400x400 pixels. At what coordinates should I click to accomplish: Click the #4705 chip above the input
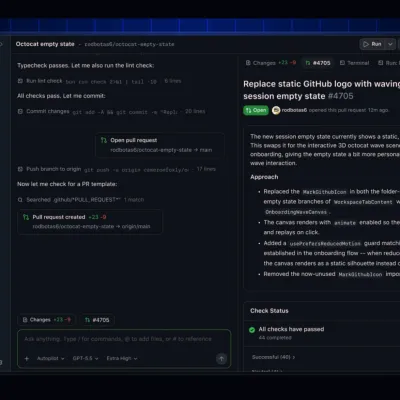click(97, 320)
